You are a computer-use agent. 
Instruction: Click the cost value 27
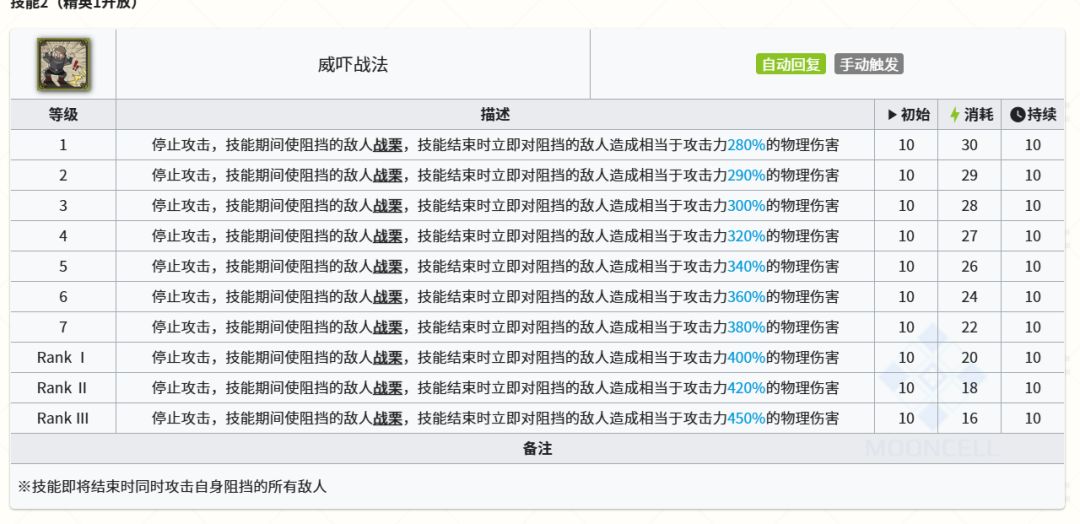(x=969, y=236)
